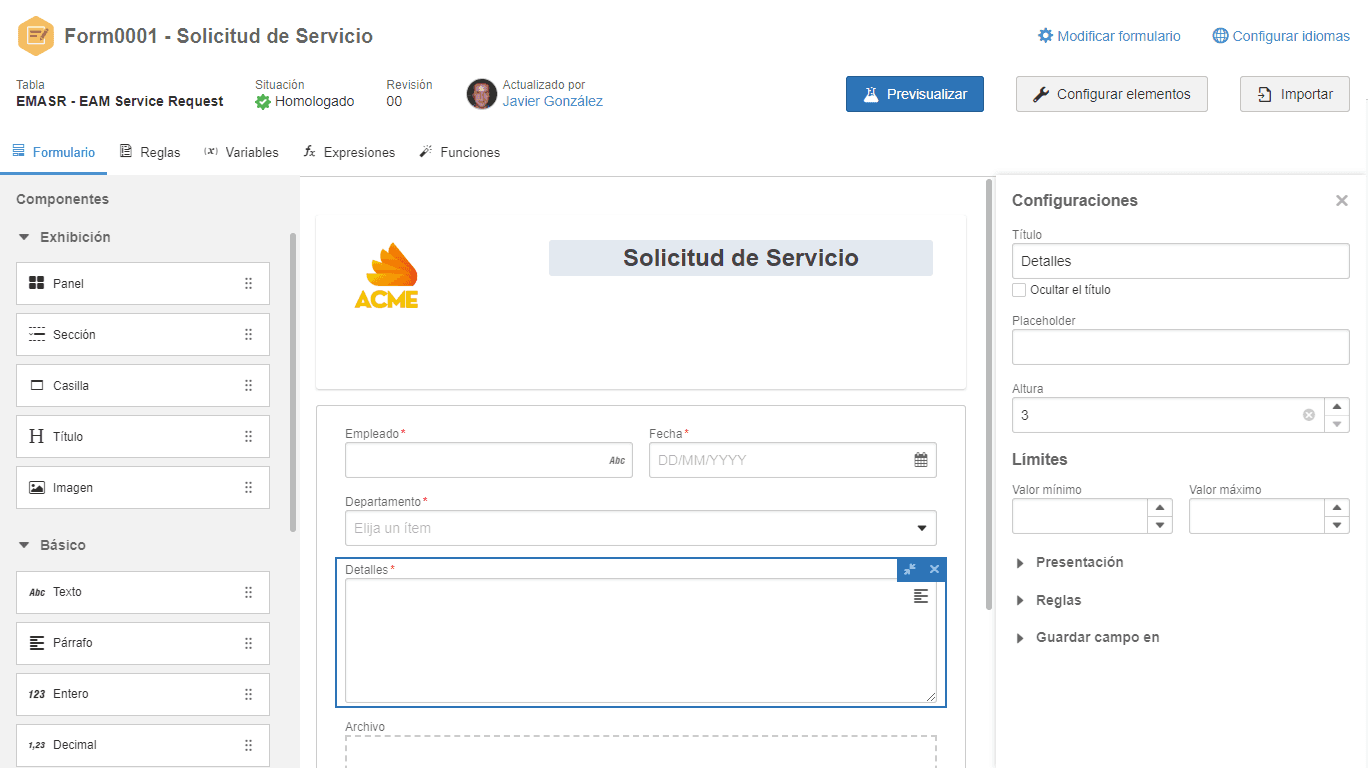Click the ACME logo image
The height and width of the screenshot is (768, 1368).
(x=387, y=275)
